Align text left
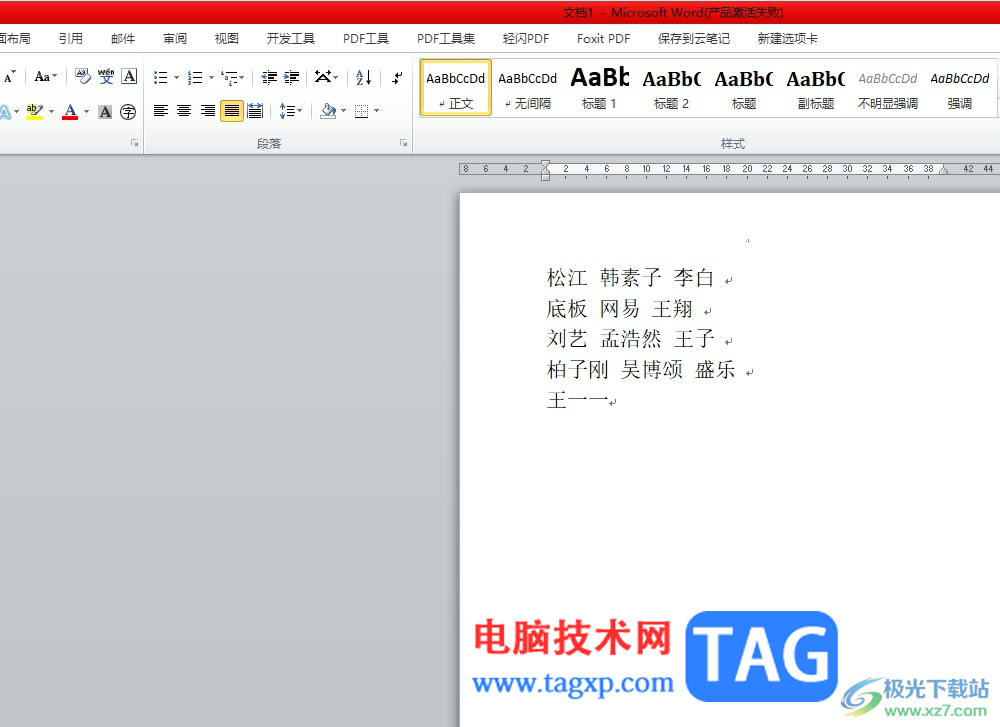 tap(161, 111)
